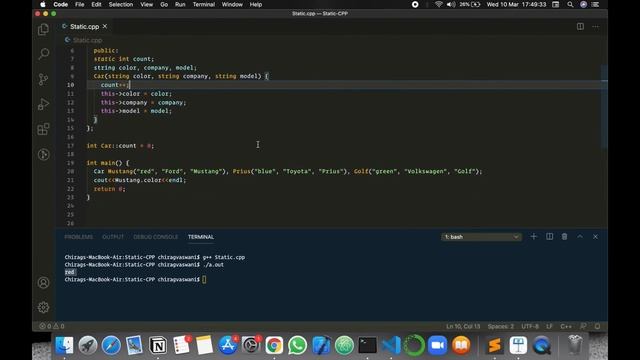
Task: Create a new terminal with plus icon
Action: click(x=533, y=237)
